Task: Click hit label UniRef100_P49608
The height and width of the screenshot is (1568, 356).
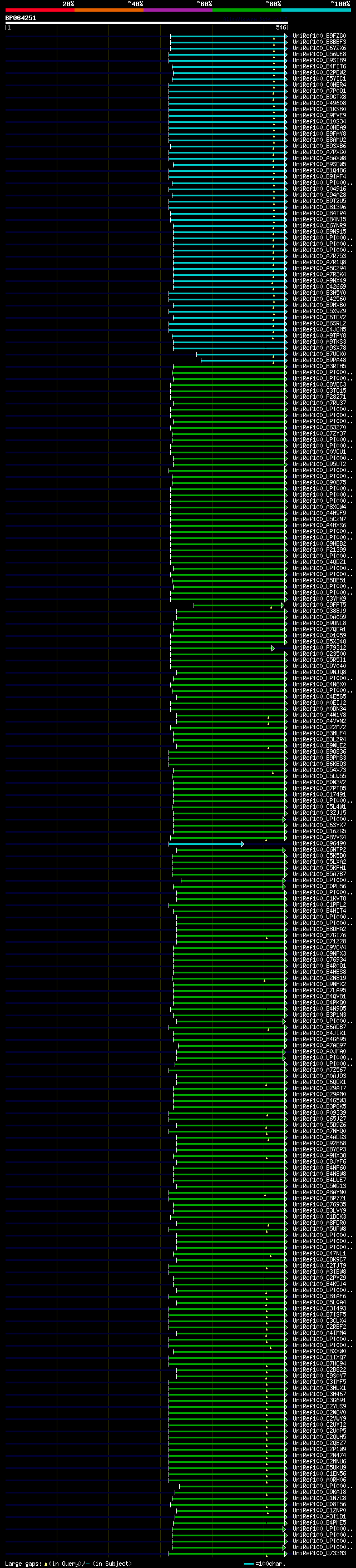Action: coord(319,103)
